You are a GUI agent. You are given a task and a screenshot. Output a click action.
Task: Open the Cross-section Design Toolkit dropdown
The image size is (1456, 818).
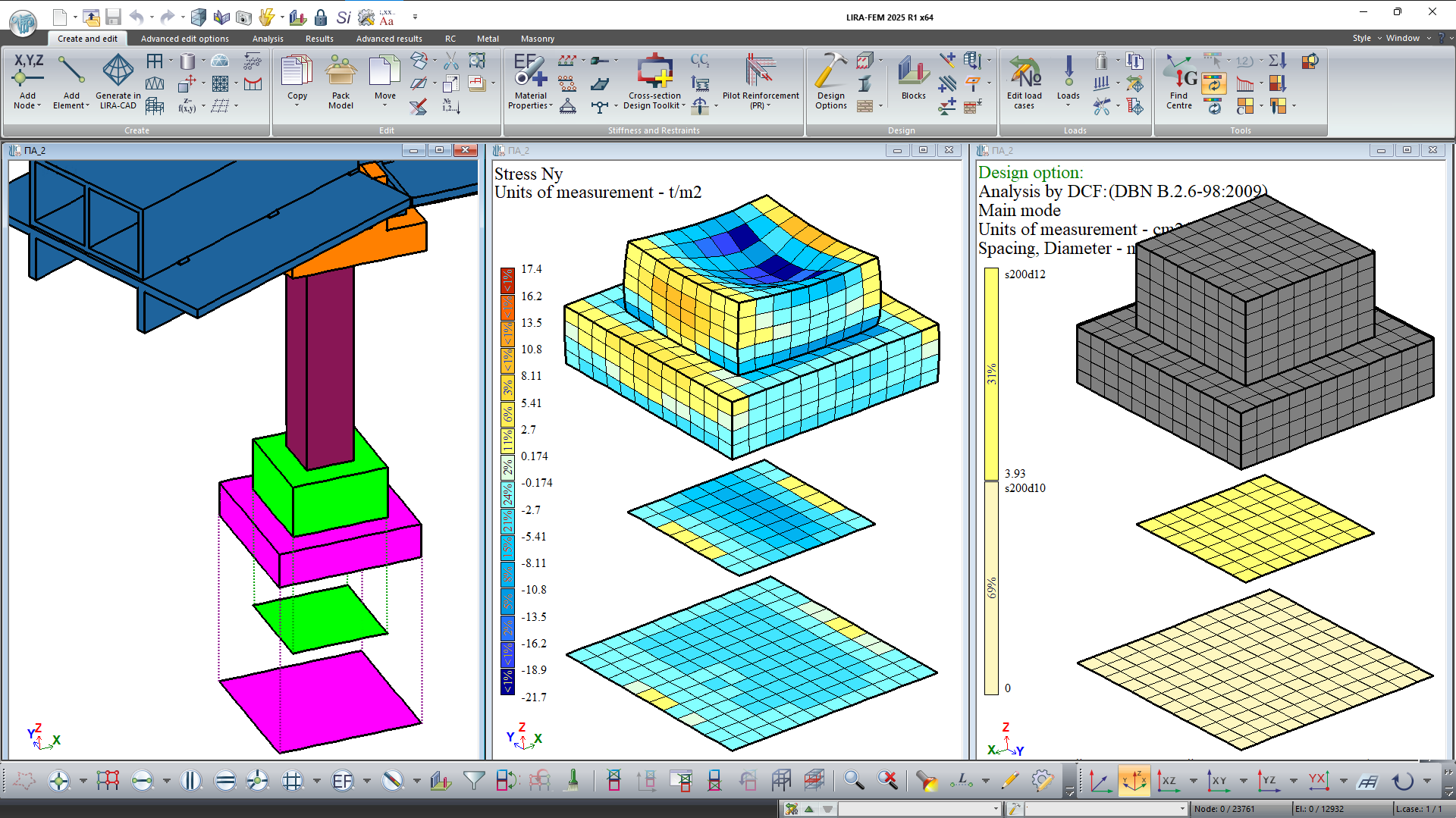683,106
